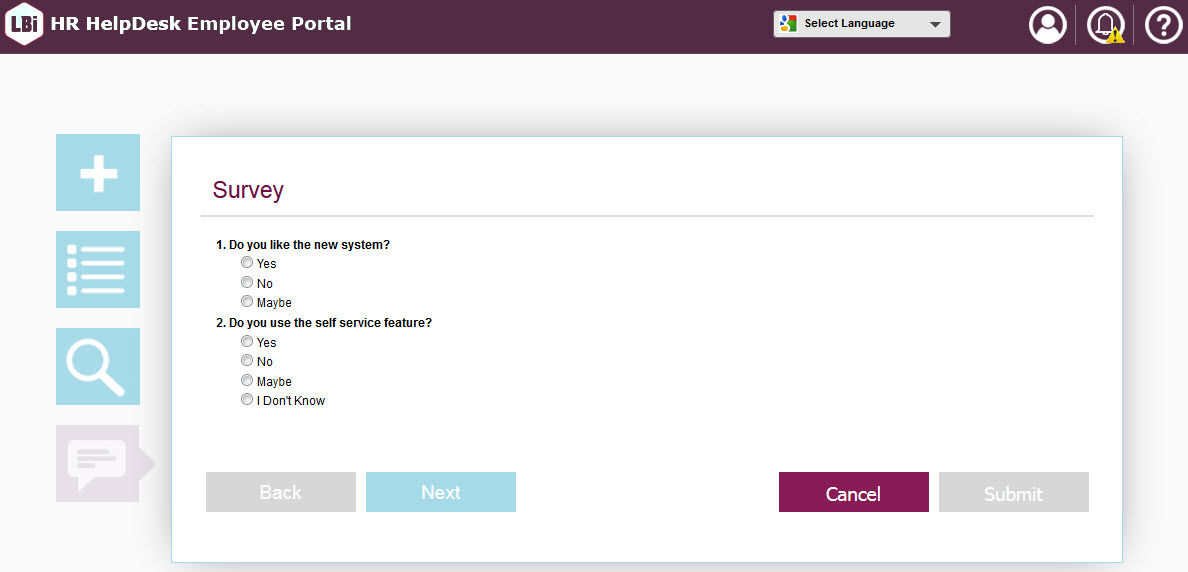Open notifications bell with warning
The image size is (1188, 572).
tap(1106, 25)
